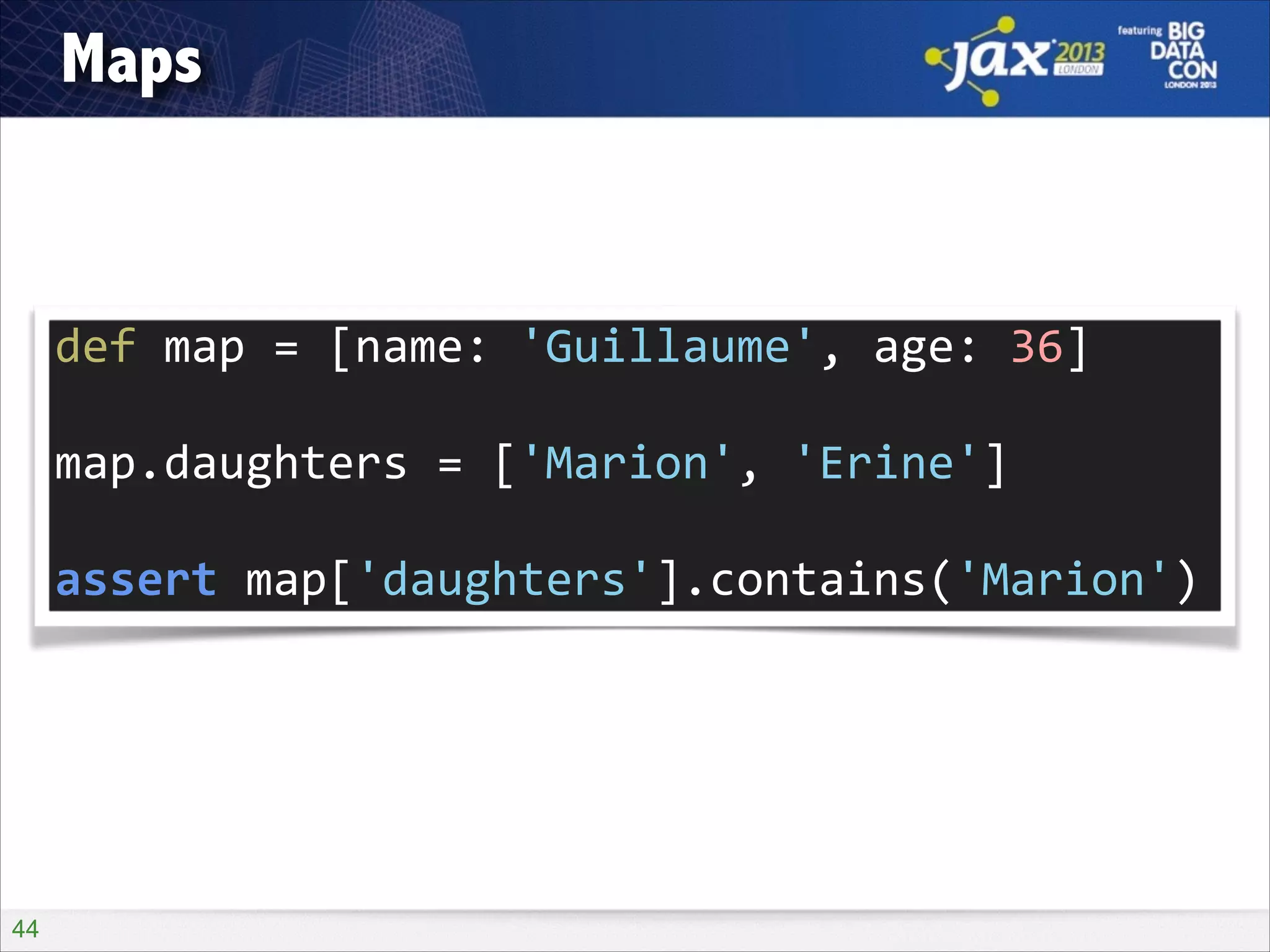Click 'Marion' in the map.daughters line
The width and height of the screenshot is (1270, 952).
point(626,463)
